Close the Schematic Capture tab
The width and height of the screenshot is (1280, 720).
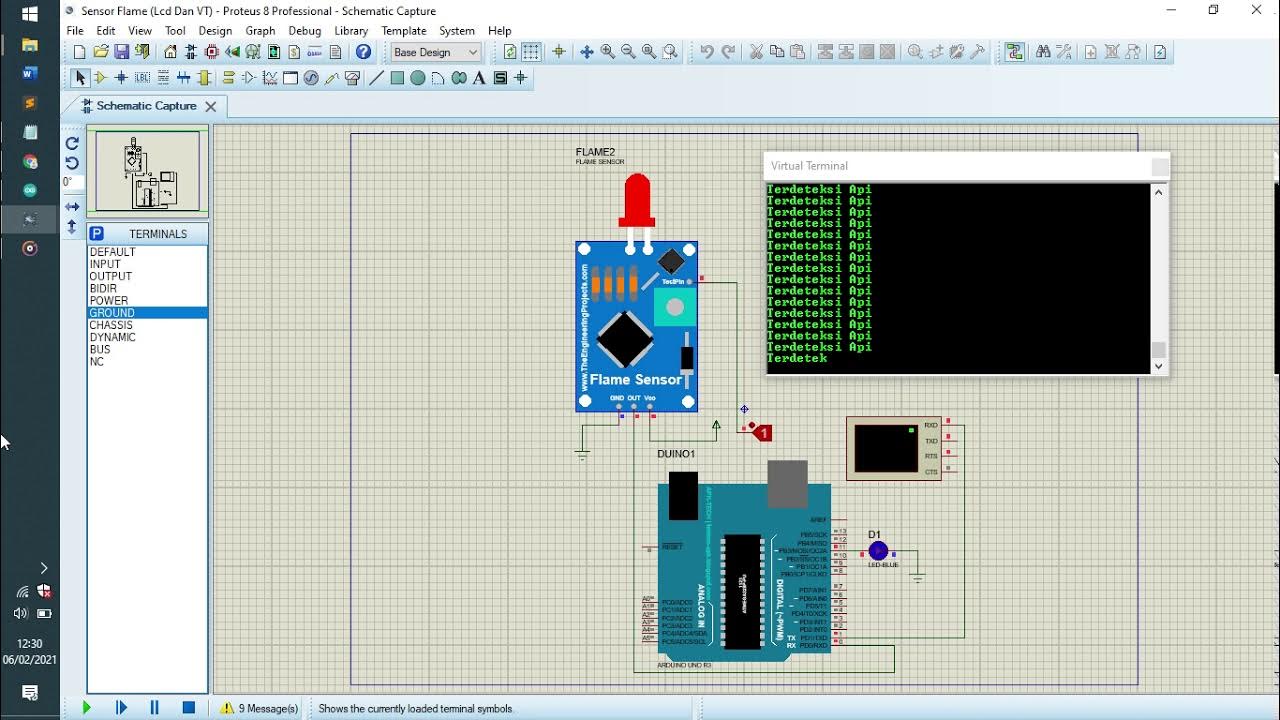(x=211, y=106)
